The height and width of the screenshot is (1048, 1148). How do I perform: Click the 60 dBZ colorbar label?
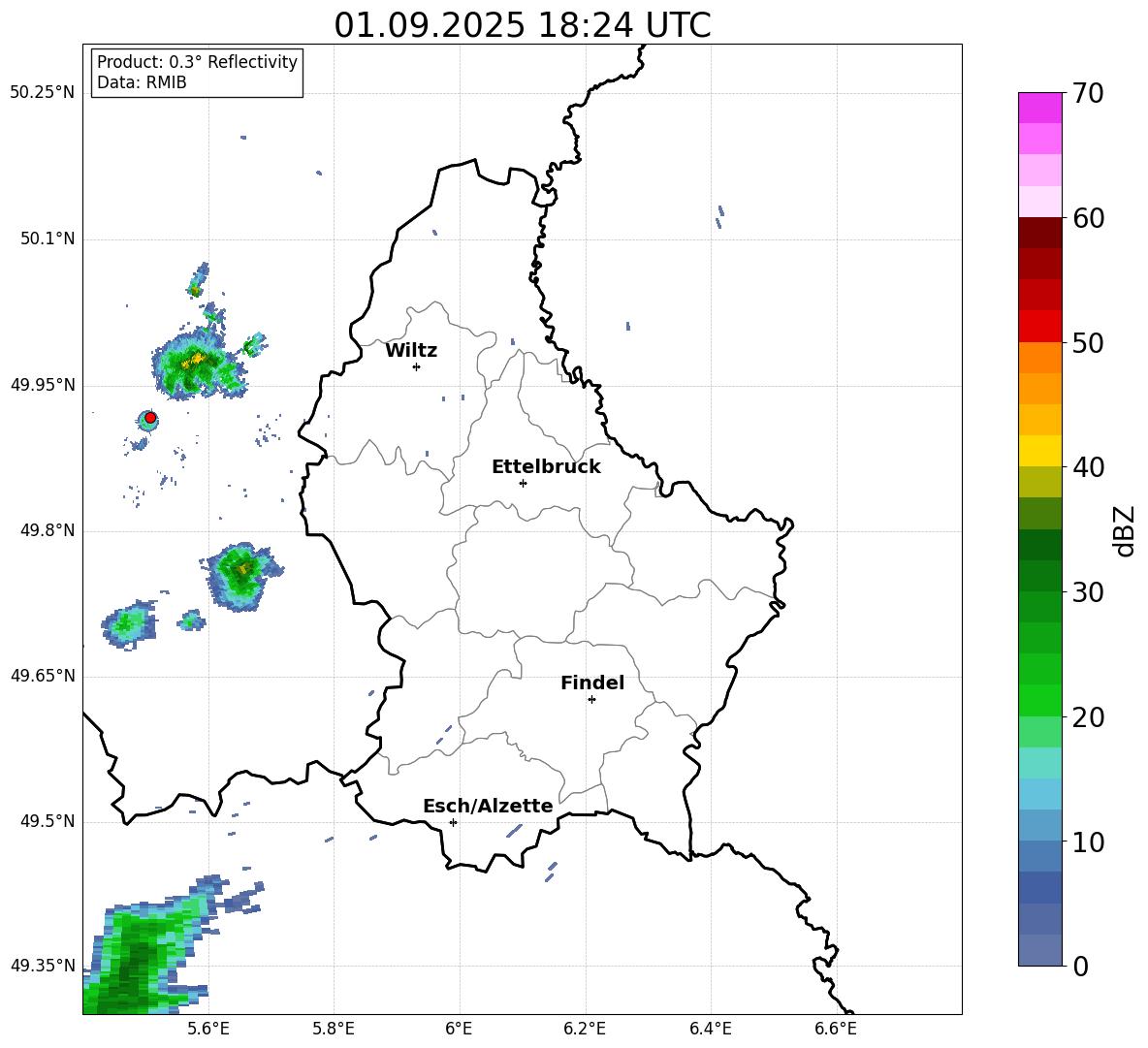pos(1087,218)
